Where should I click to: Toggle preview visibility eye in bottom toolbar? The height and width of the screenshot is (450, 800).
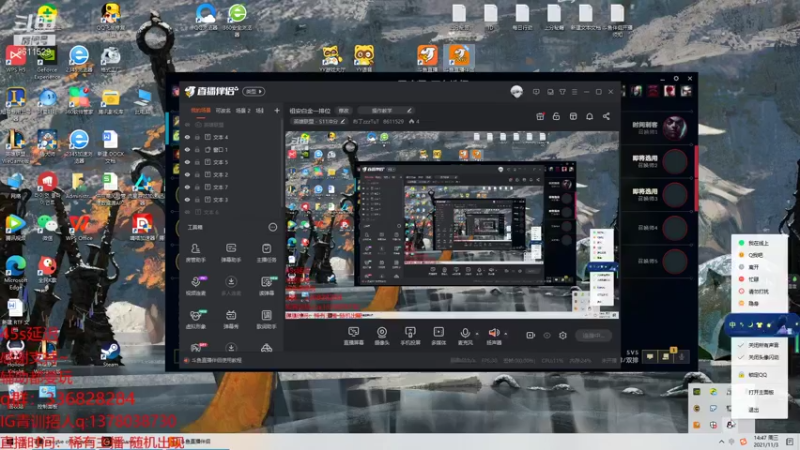coord(547,335)
